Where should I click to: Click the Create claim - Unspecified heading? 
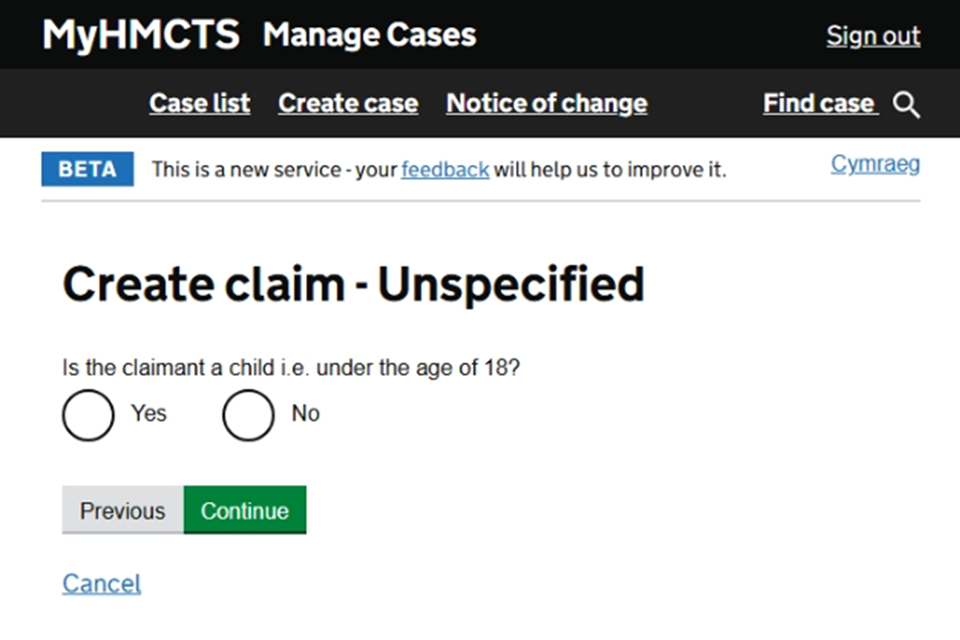click(353, 285)
